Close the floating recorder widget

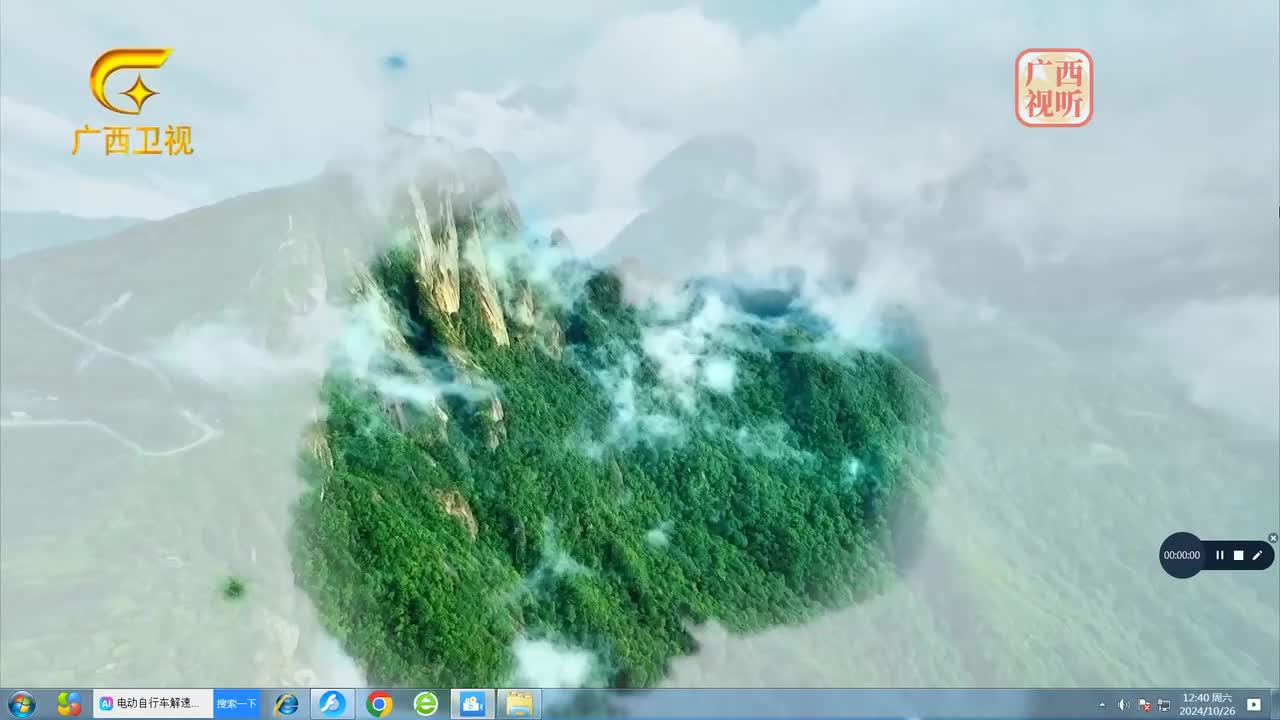click(x=1273, y=538)
